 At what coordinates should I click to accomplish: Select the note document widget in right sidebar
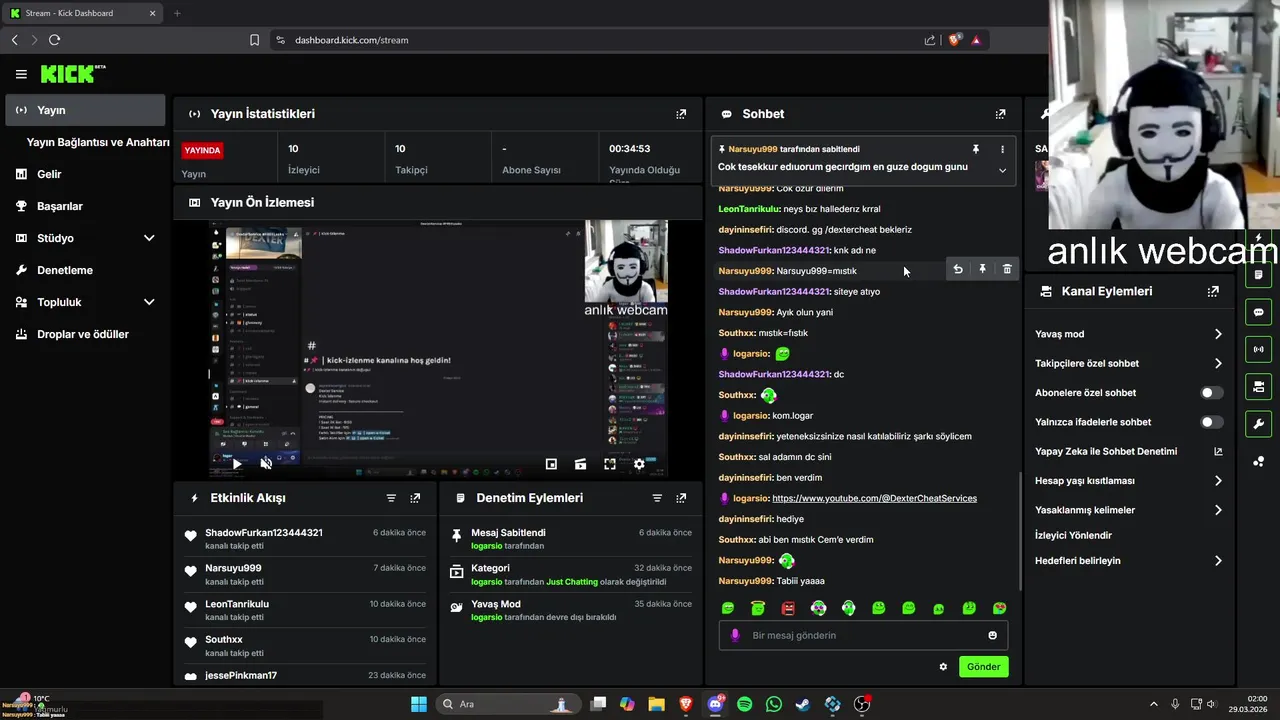tap(1258, 275)
